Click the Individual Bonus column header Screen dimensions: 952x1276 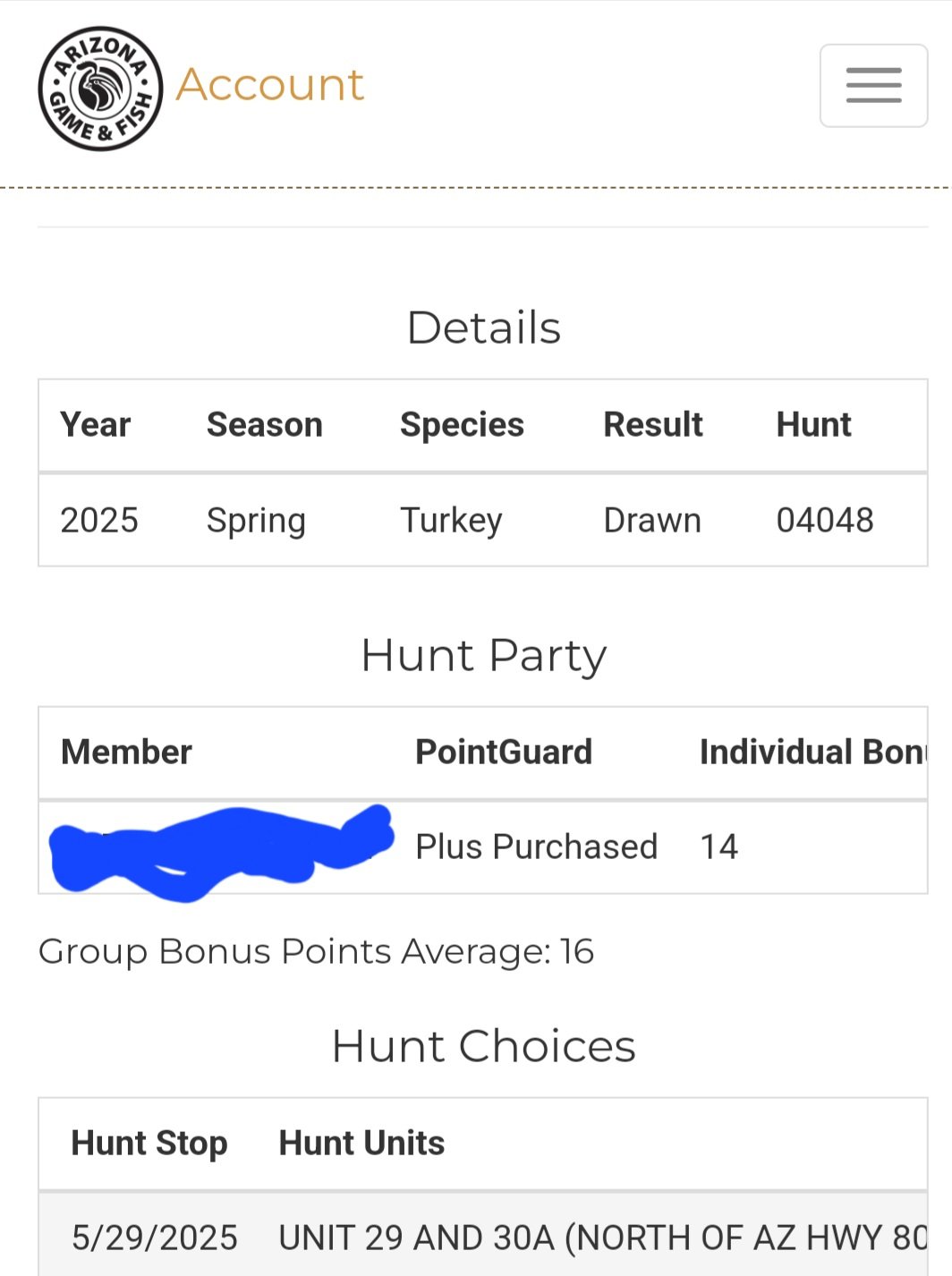click(812, 753)
